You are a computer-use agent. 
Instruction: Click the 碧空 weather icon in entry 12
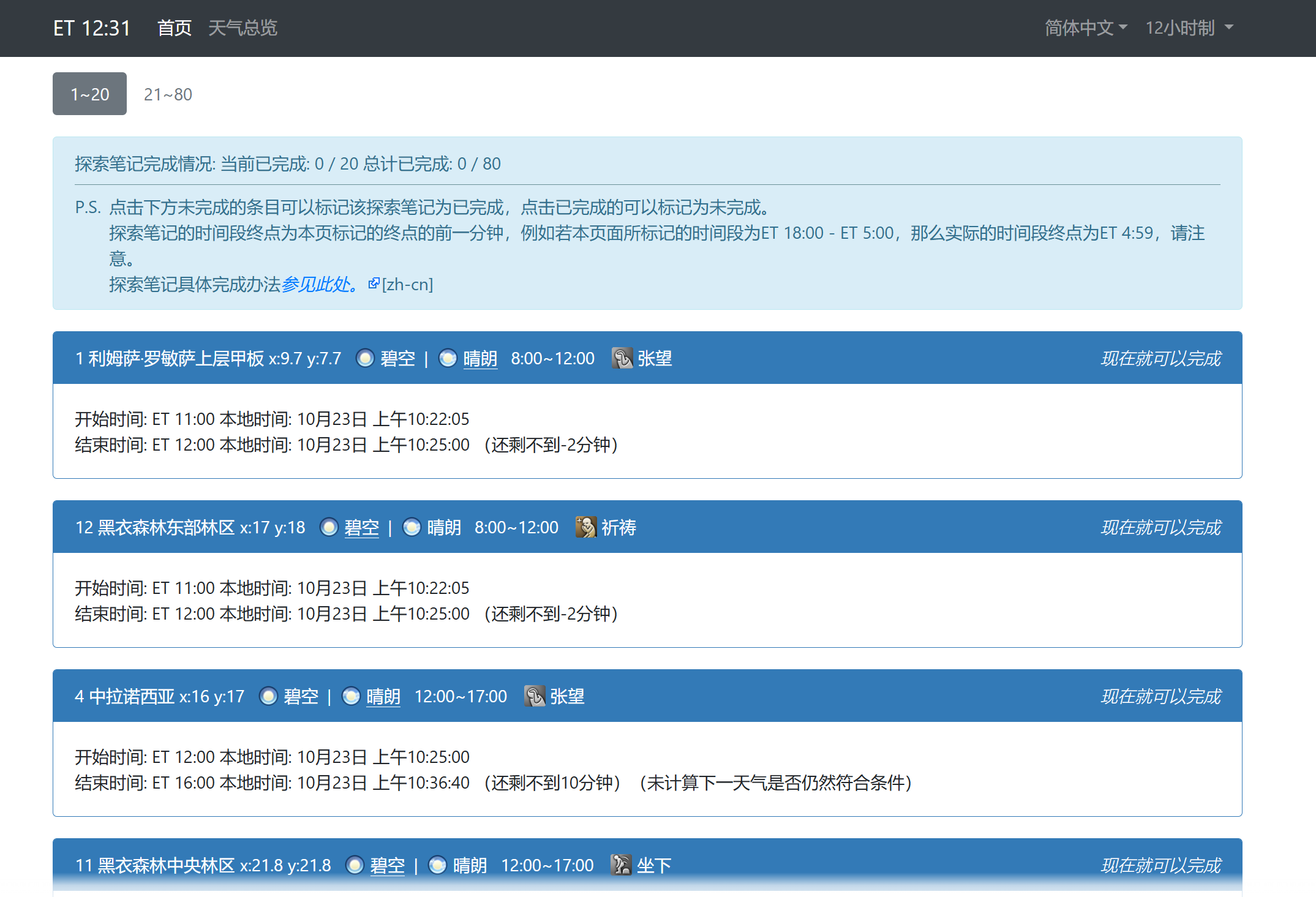[329, 527]
